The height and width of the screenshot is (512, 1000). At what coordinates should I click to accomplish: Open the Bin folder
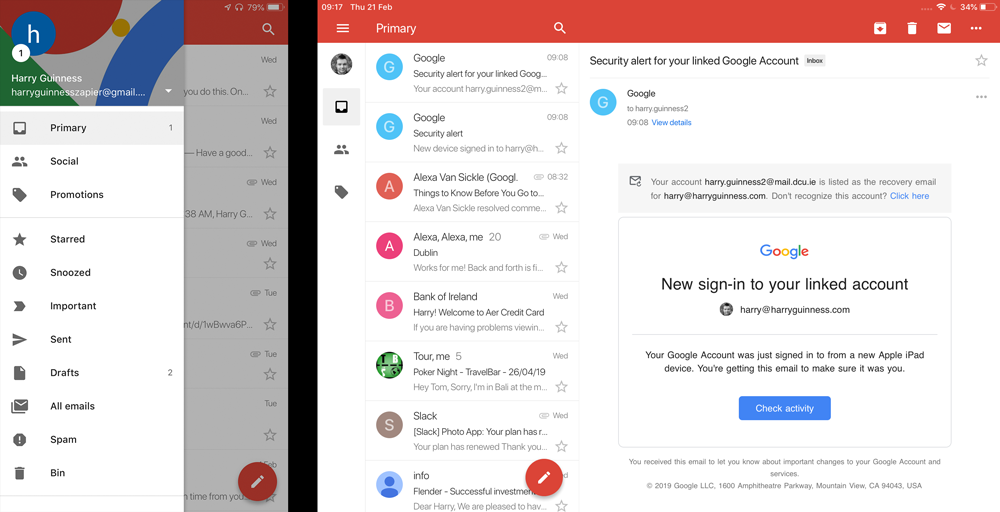point(92,472)
